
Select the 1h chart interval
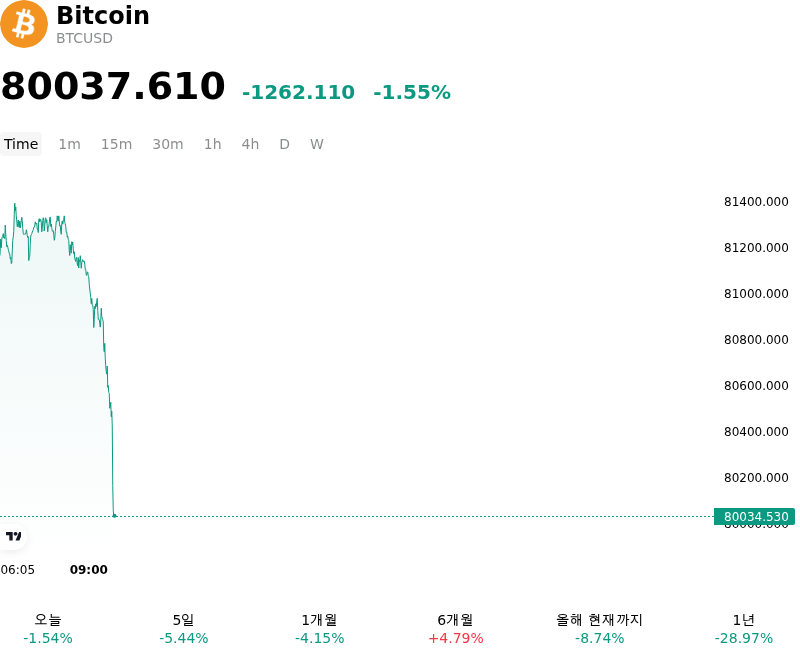(x=213, y=144)
